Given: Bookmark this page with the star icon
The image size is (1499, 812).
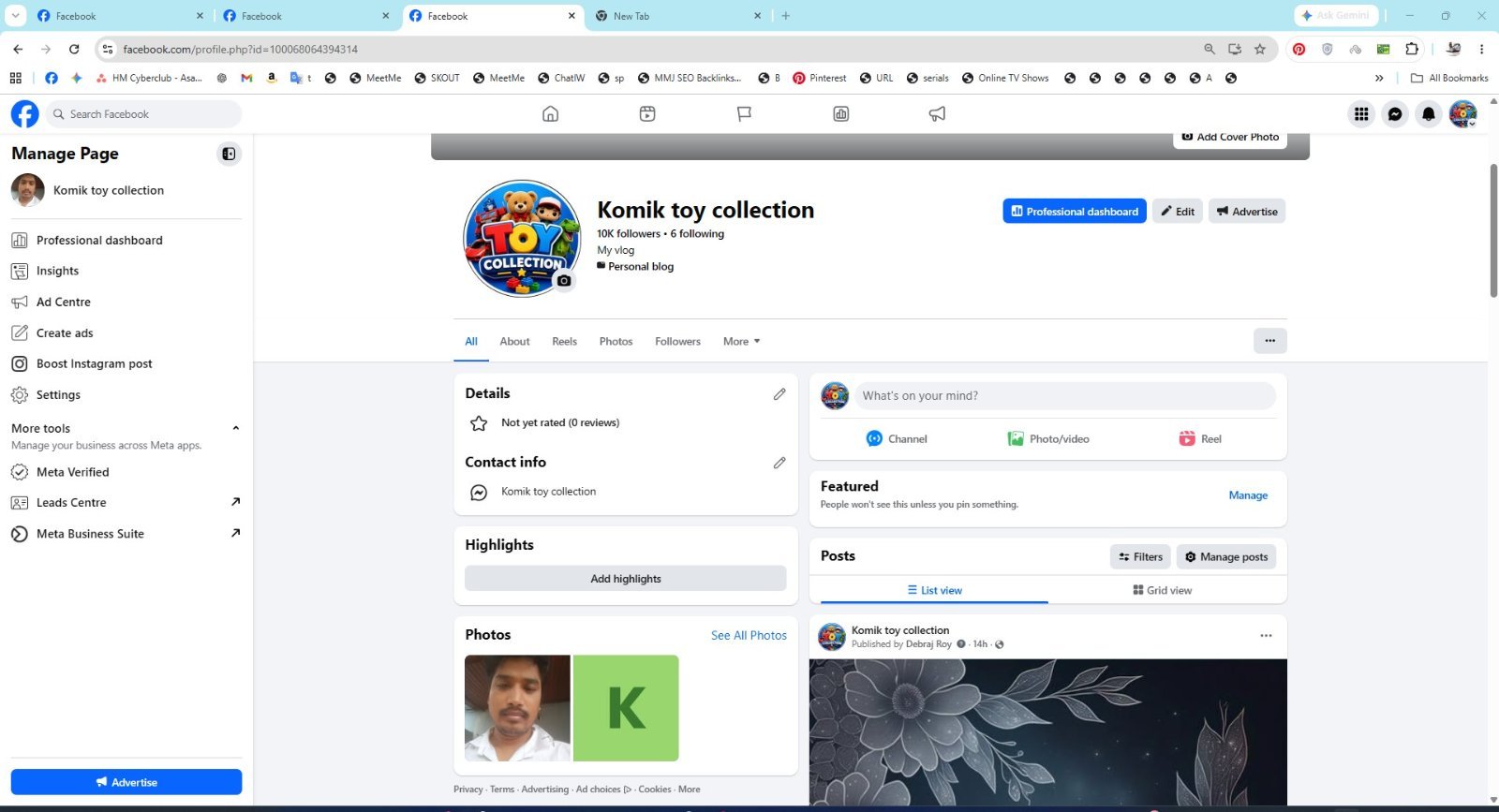Looking at the screenshot, I should (x=1260, y=49).
